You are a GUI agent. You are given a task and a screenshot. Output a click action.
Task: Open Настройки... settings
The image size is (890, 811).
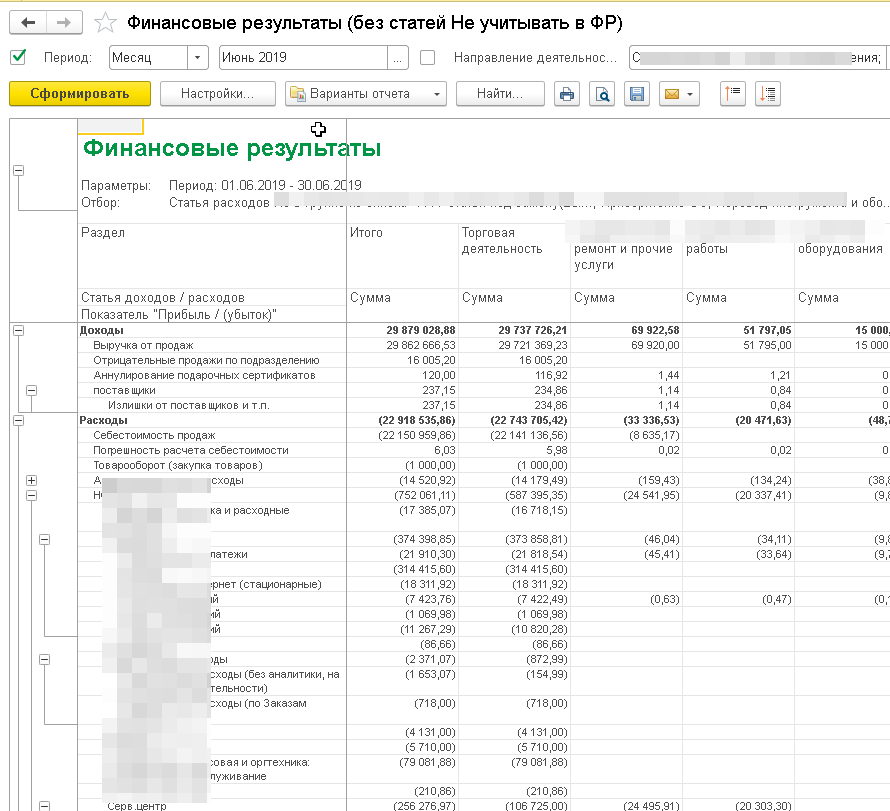click(x=218, y=94)
